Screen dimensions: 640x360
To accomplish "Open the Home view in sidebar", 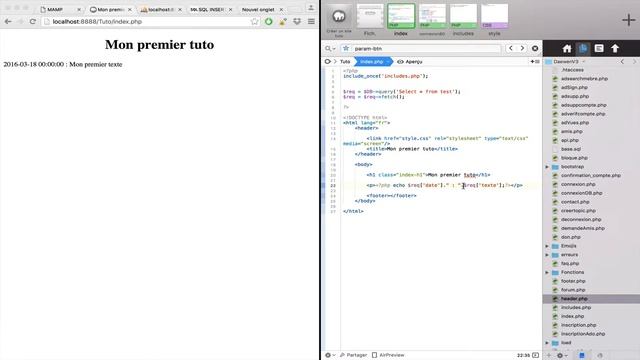I will (567, 49).
